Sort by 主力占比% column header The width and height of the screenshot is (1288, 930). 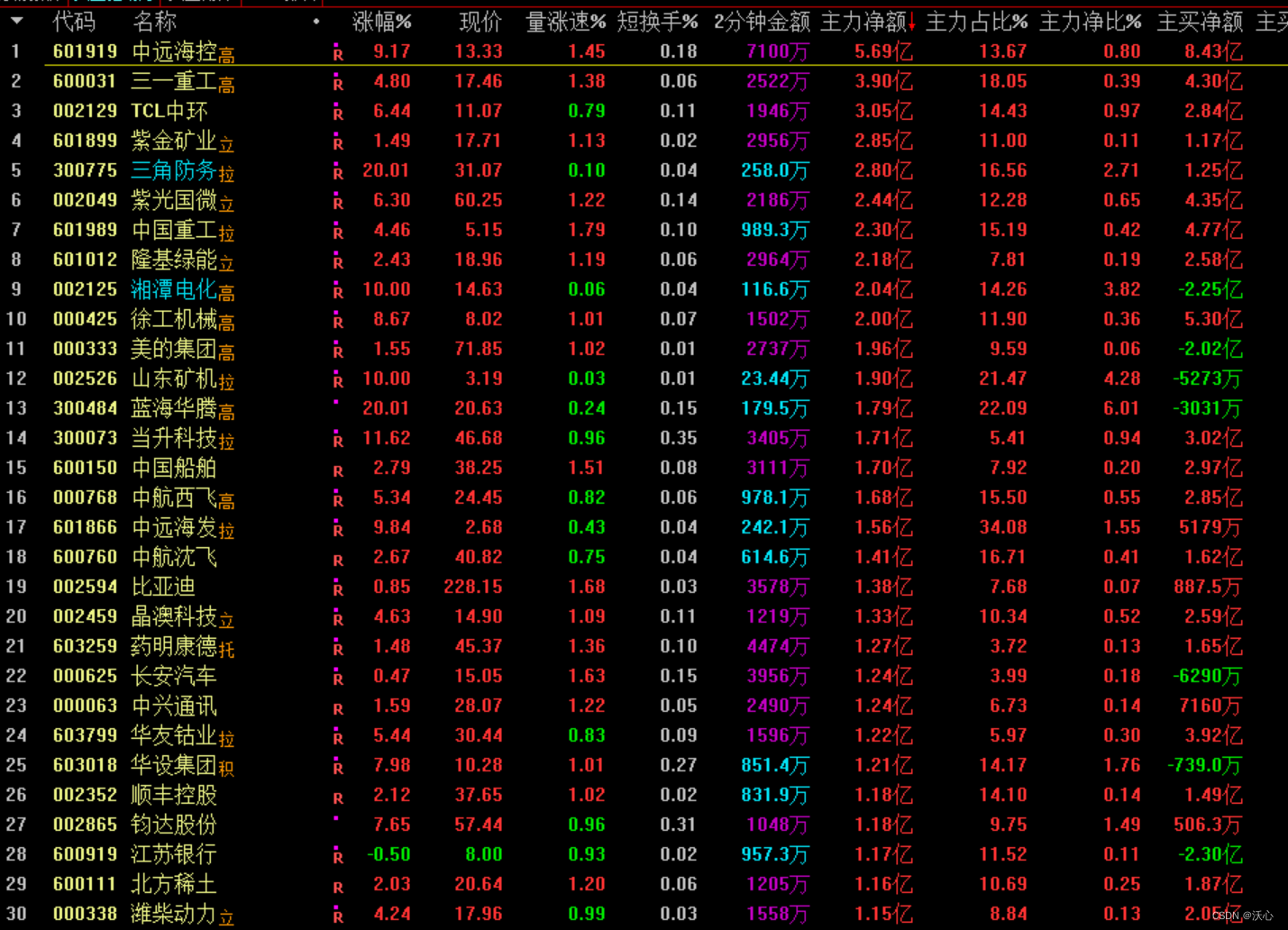coord(977,22)
